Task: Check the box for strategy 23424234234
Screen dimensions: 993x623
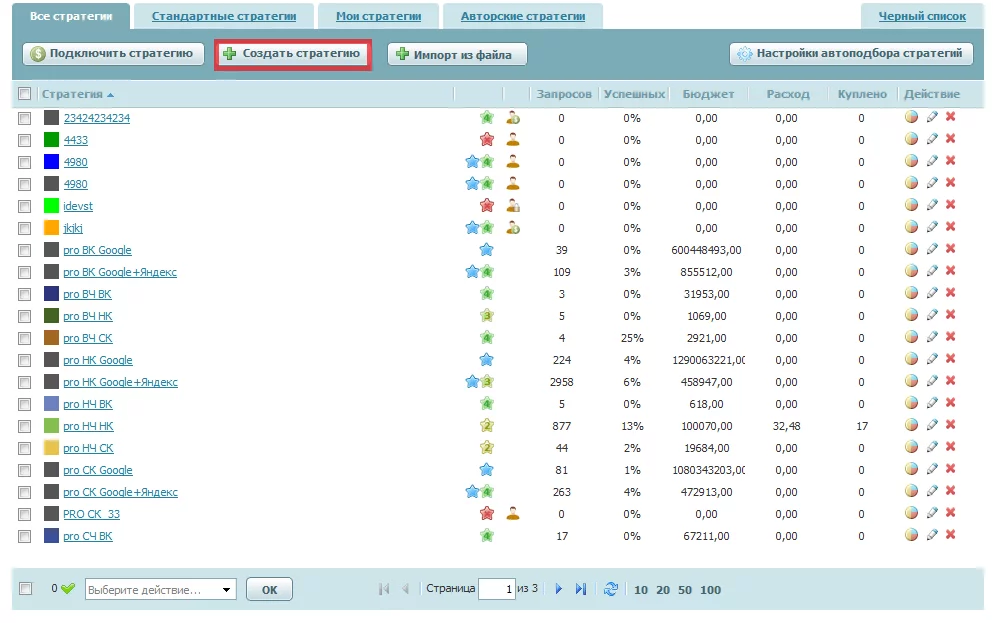Action: [x=25, y=118]
